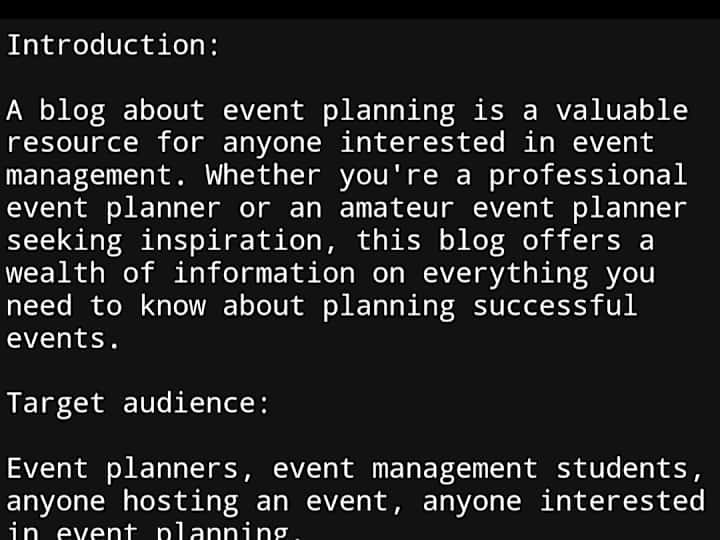Click the word 'management.' before 'Whether'
This screenshot has height=540, width=720.
click(96, 176)
